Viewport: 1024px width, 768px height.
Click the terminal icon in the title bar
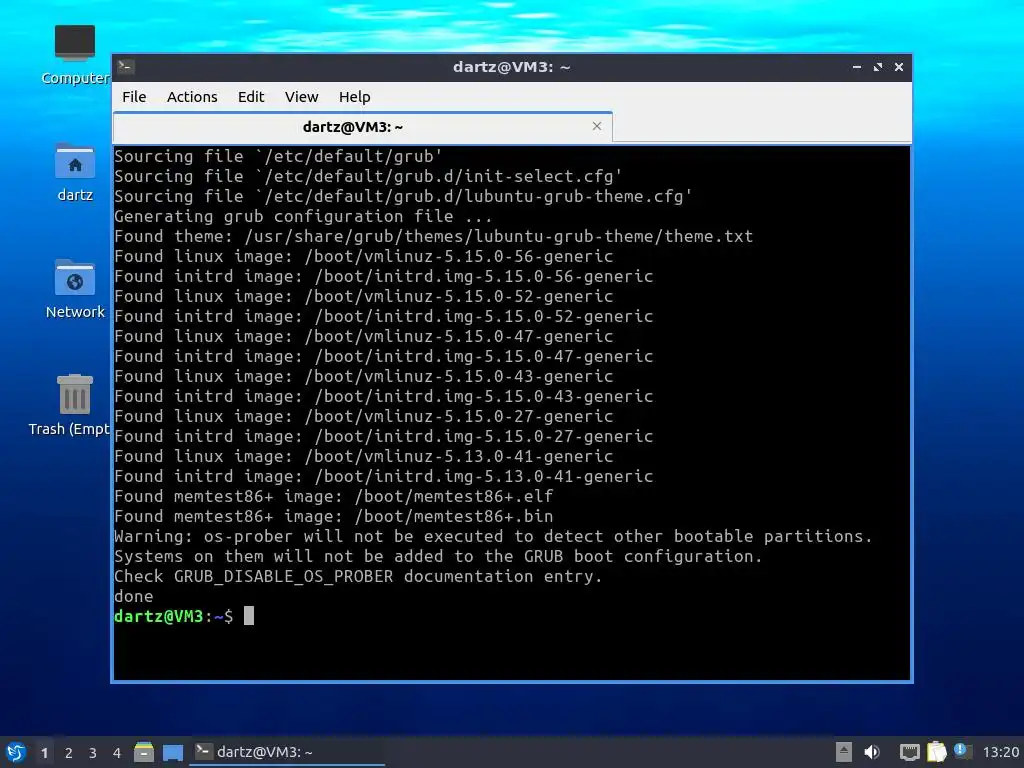click(126, 67)
